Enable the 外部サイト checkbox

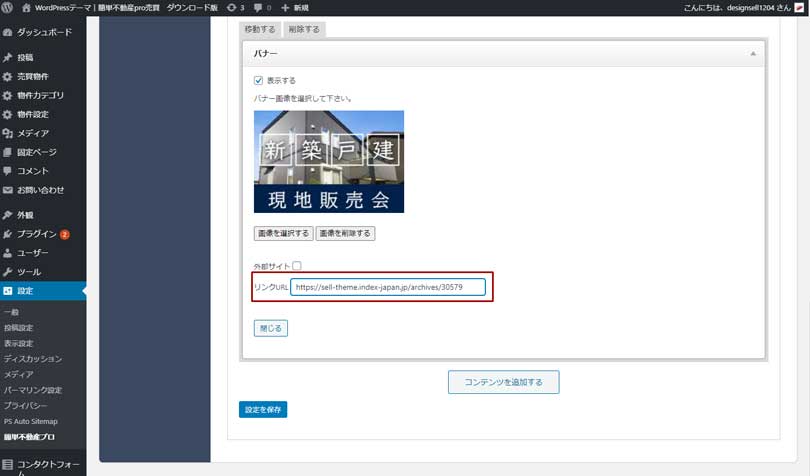click(x=297, y=266)
